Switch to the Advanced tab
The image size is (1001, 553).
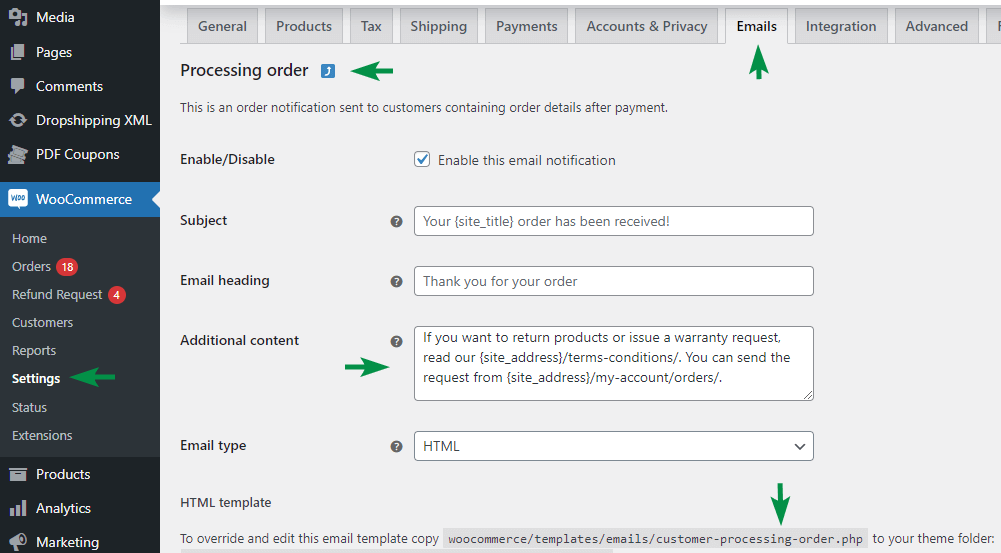937,26
